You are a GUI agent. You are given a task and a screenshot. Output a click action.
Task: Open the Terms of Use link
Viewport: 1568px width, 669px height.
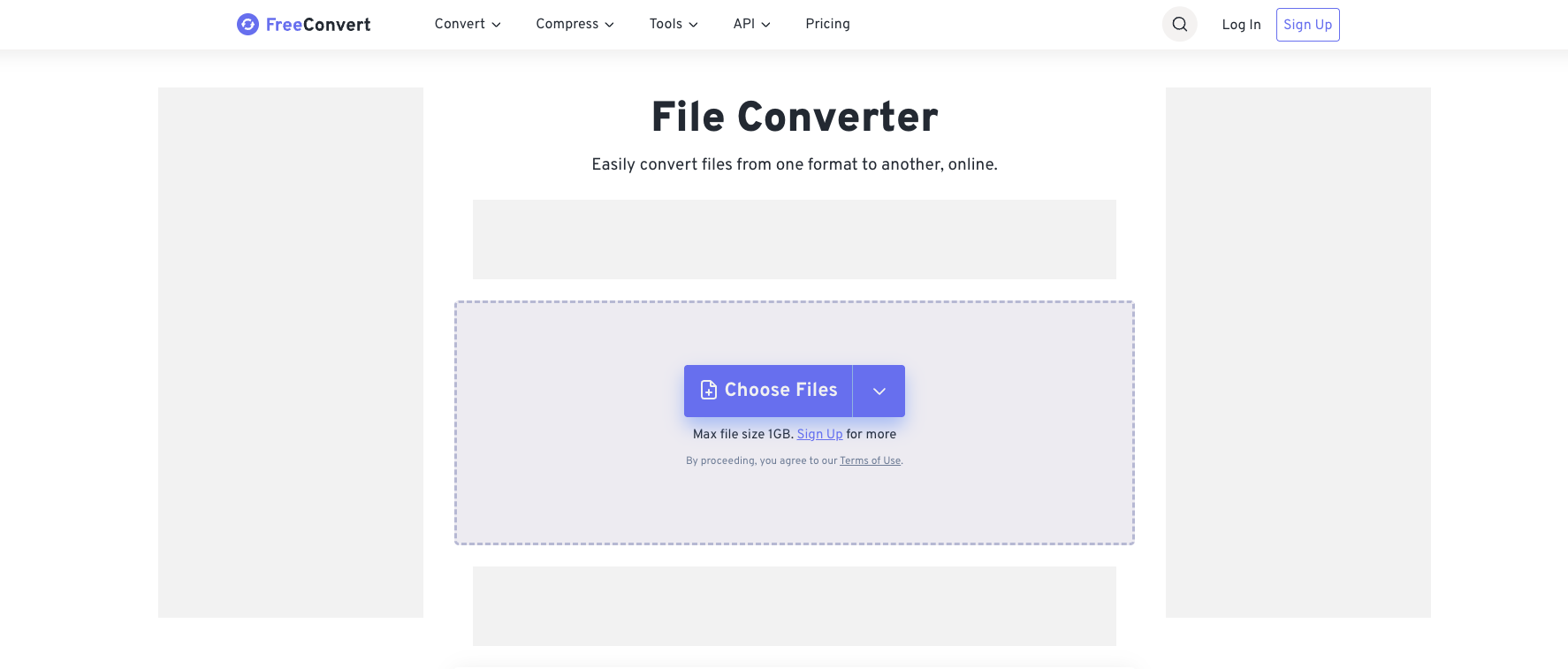point(870,460)
